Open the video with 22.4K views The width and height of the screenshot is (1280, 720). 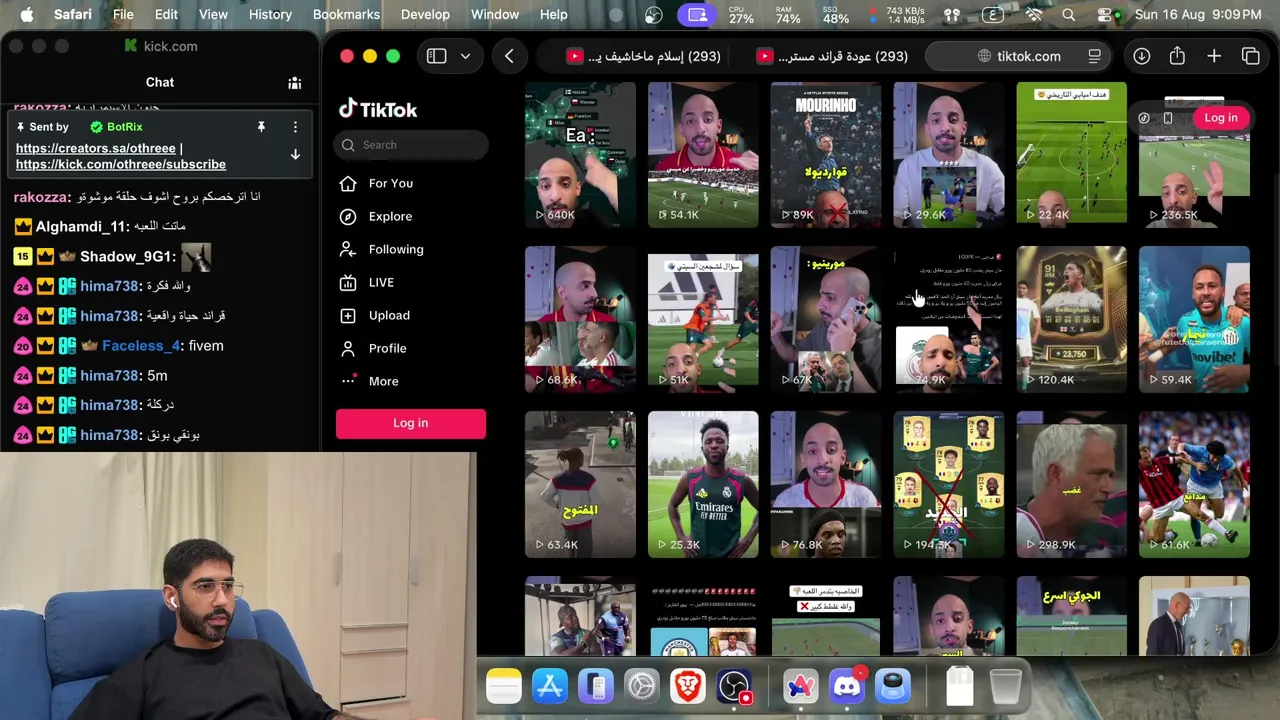click(1071, 155)
